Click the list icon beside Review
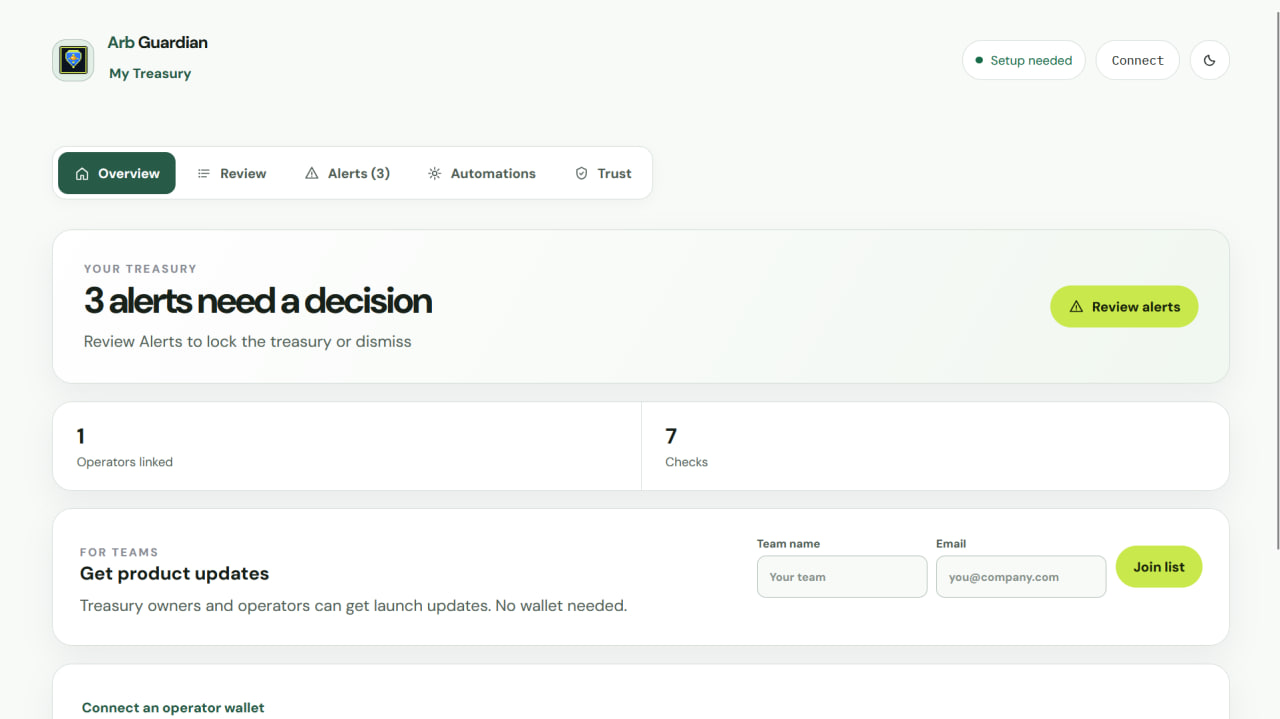 tap(204, 173)
